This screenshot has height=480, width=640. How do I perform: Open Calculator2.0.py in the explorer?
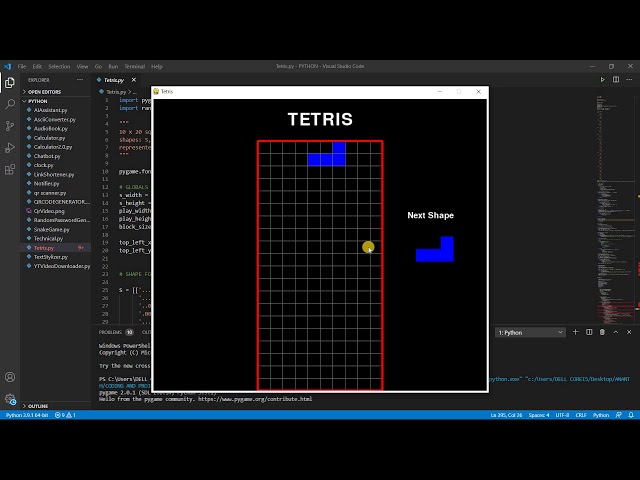point(53,147)
